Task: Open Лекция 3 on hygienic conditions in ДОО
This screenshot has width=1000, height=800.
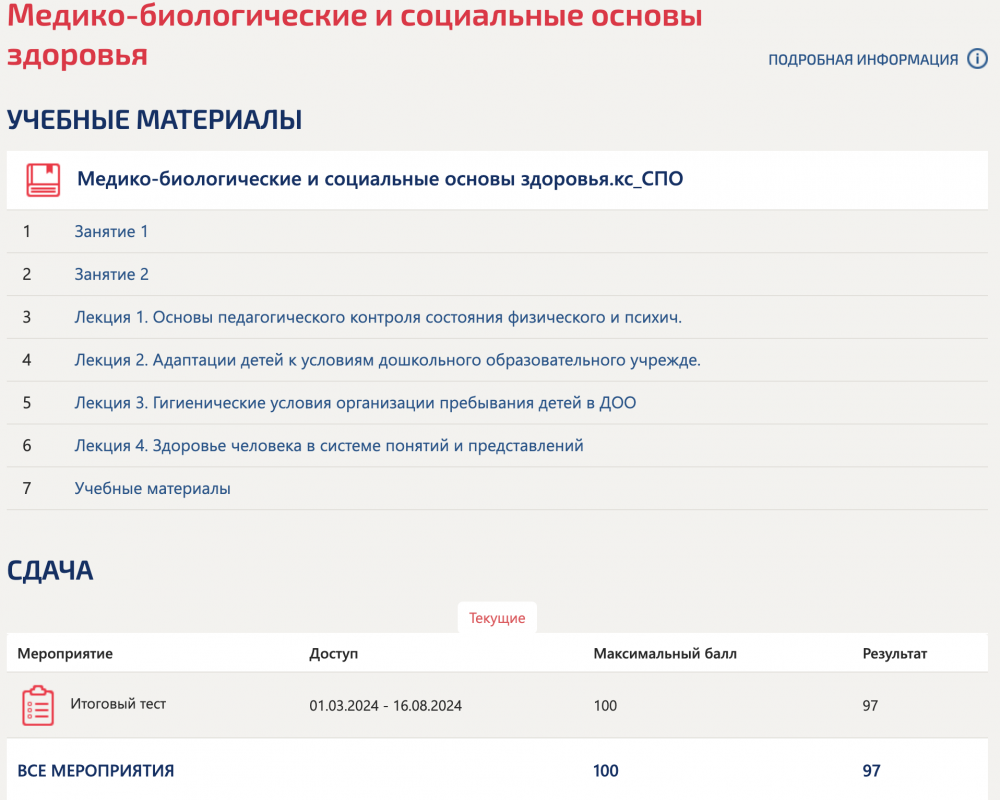Action: click(x=355, y=403)
